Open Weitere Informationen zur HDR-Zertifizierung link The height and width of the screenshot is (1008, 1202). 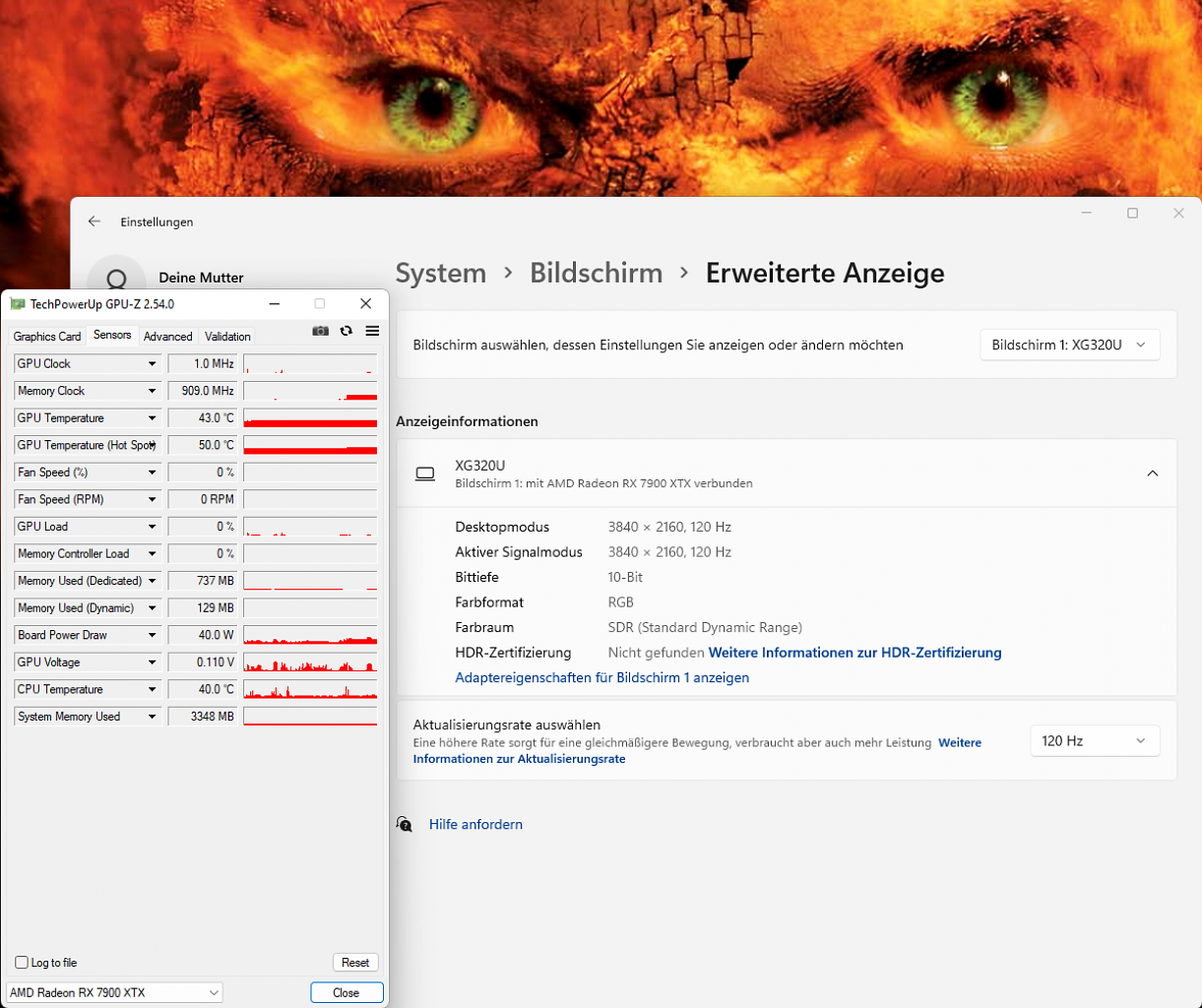(x=854, y=653)
